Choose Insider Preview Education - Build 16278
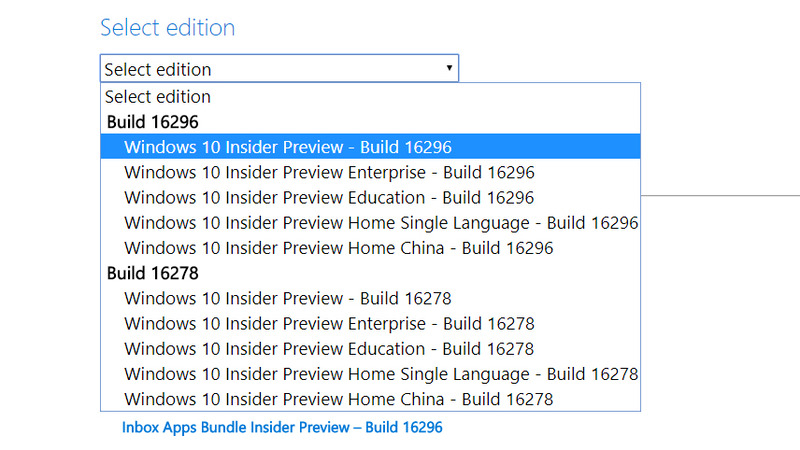Image resolution: width=800 pixels, height=450 pixels. (x=329, y=348)
